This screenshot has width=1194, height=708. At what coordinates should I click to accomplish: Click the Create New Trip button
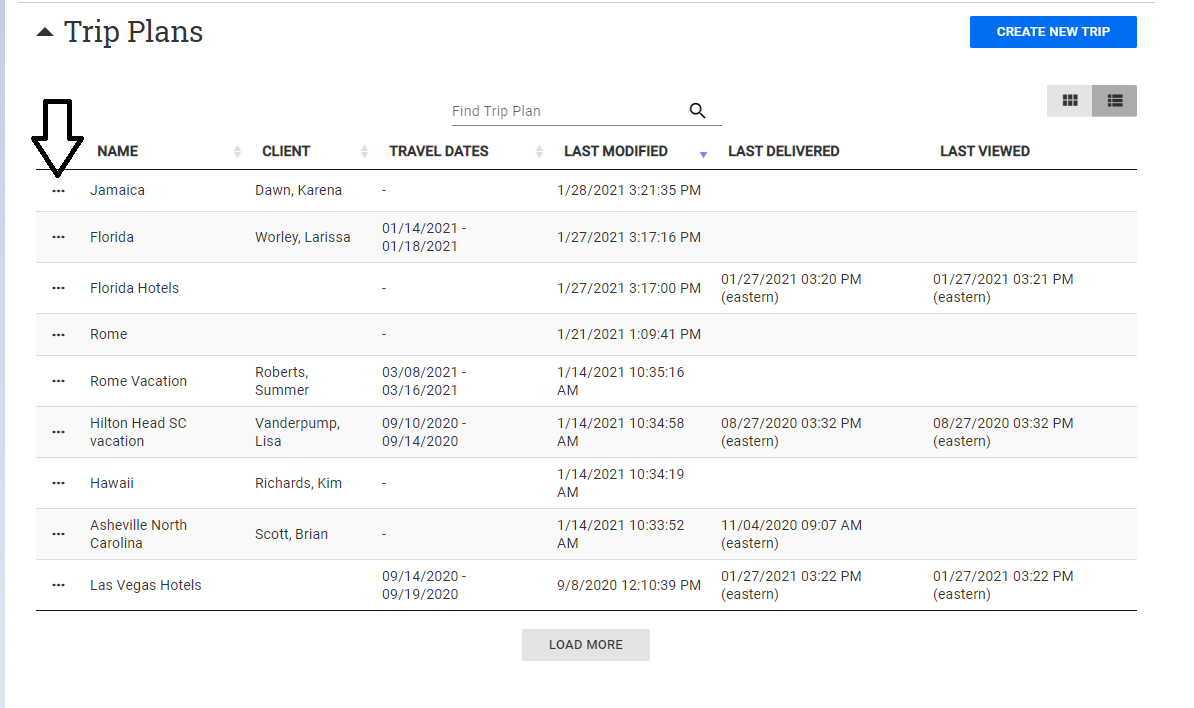1053,32
